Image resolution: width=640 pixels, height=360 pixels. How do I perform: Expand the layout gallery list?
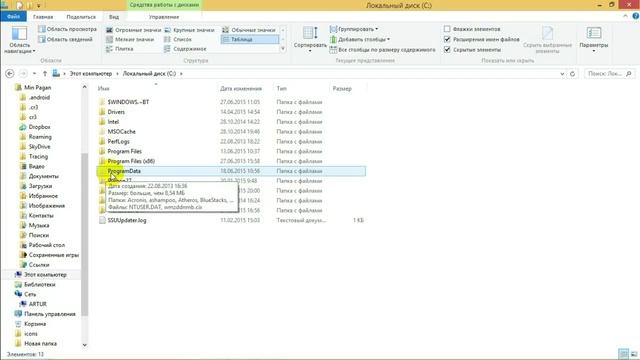pyautogui.click(x=283, y=49)
